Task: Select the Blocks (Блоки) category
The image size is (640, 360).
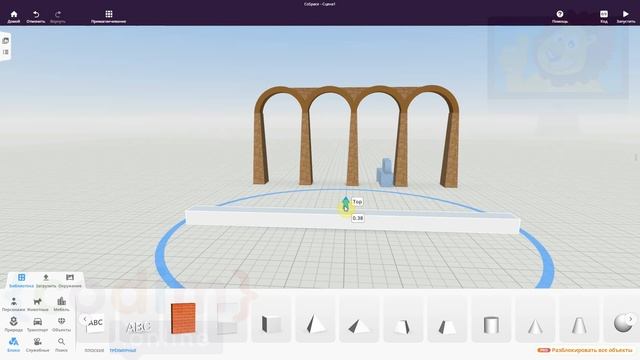Action: pos(13,345)
